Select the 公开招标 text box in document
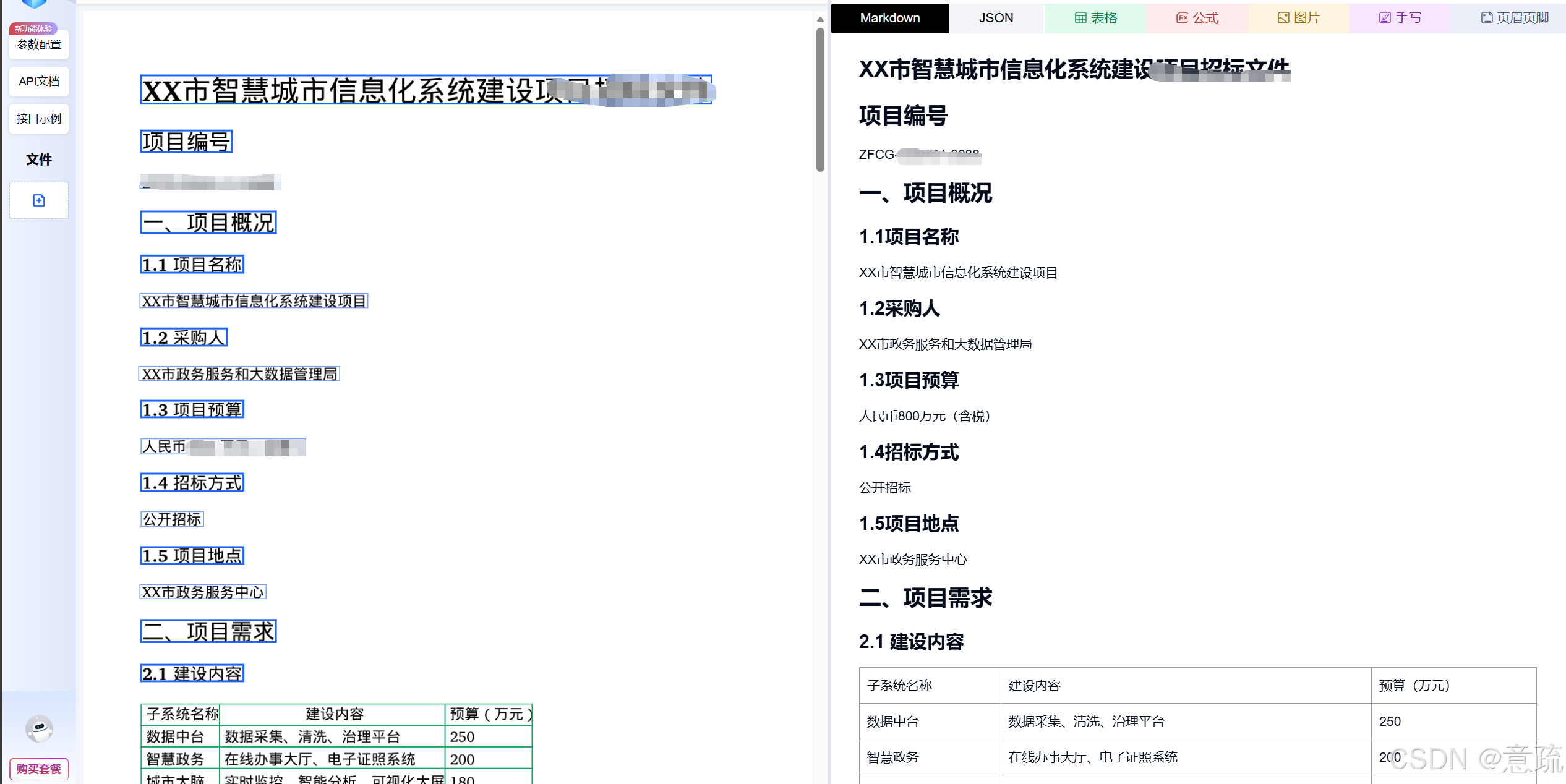 pyautogui.click(x=172, y=519)
